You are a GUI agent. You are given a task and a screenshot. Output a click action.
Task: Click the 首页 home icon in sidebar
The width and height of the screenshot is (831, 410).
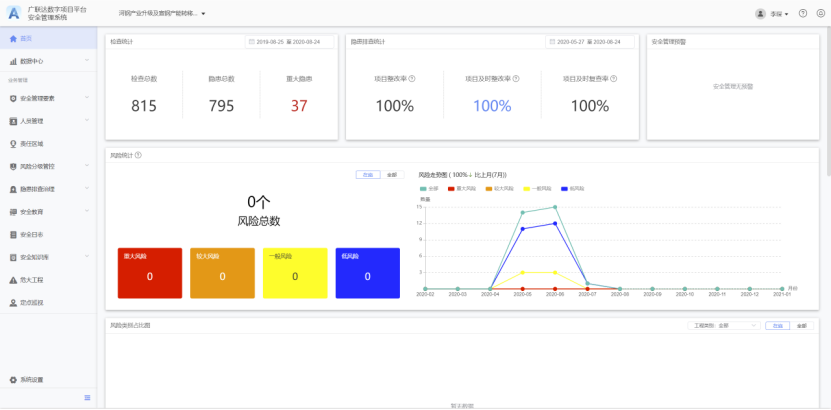pyautogui.click(x=13, y=38)
